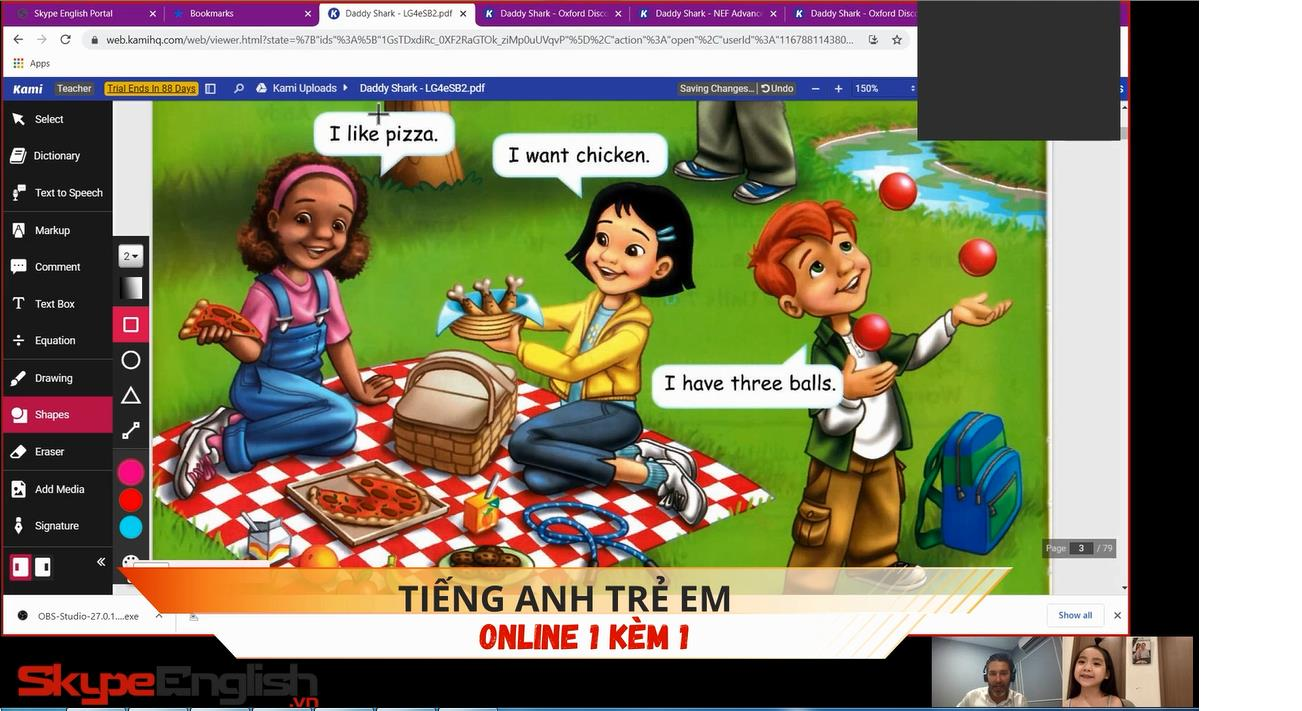1302x711 pixels.
Task: Click the page number input field
Action: pyautogui.click(x=1080, y=548)
